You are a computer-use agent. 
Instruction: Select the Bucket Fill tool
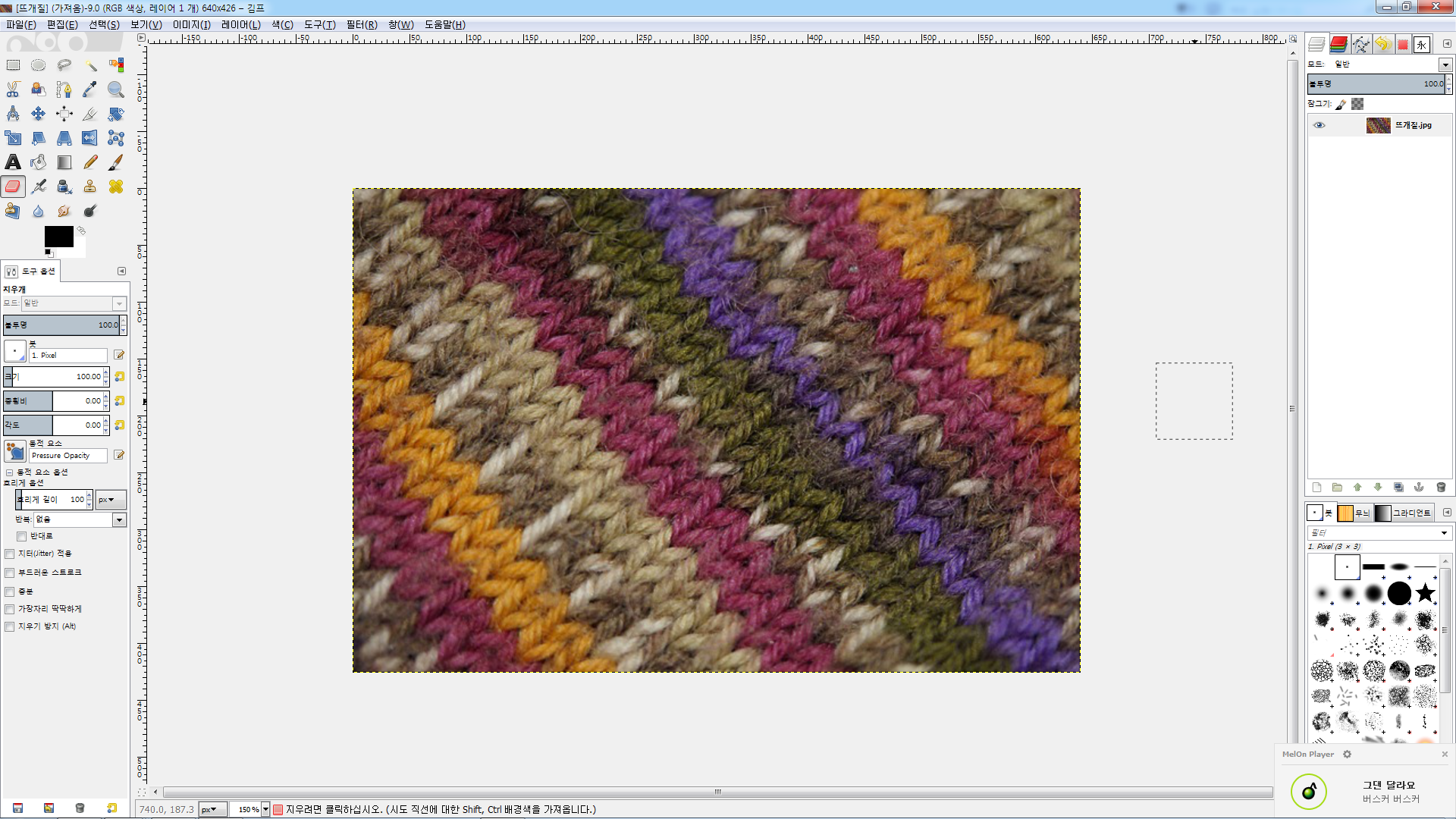(39, 162)
